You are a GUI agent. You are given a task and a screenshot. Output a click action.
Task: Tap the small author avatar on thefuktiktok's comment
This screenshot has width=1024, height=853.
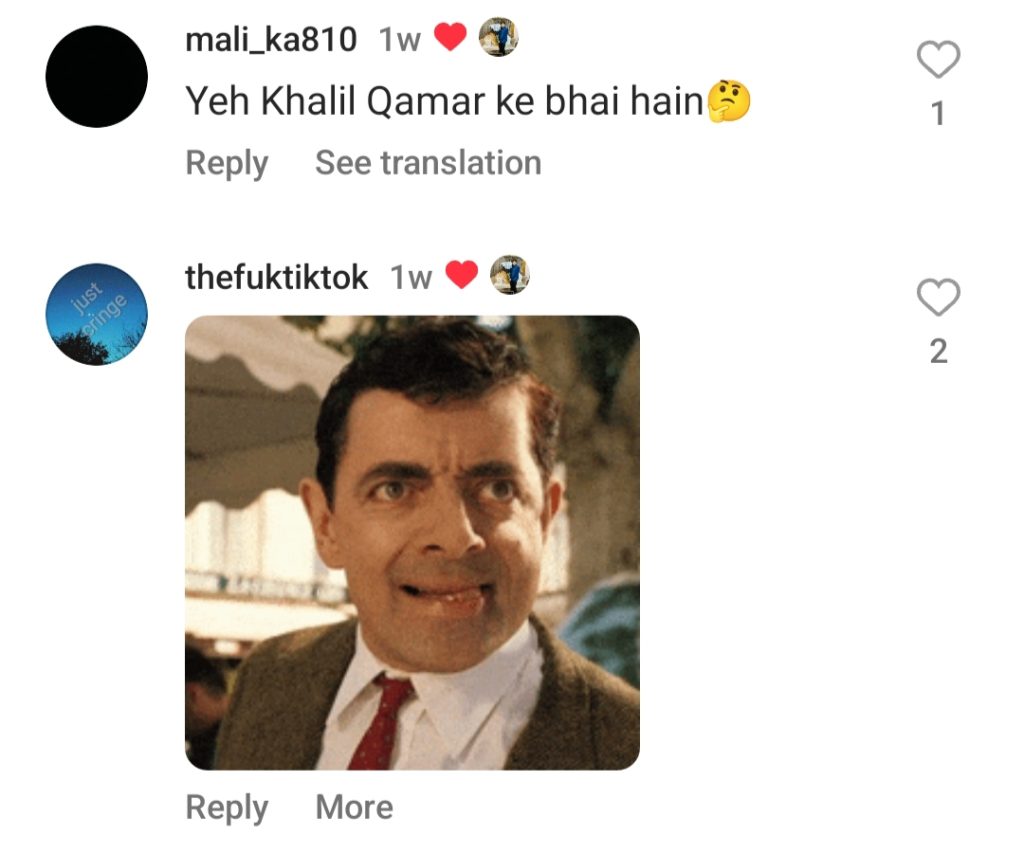click(x=509, y=276)
